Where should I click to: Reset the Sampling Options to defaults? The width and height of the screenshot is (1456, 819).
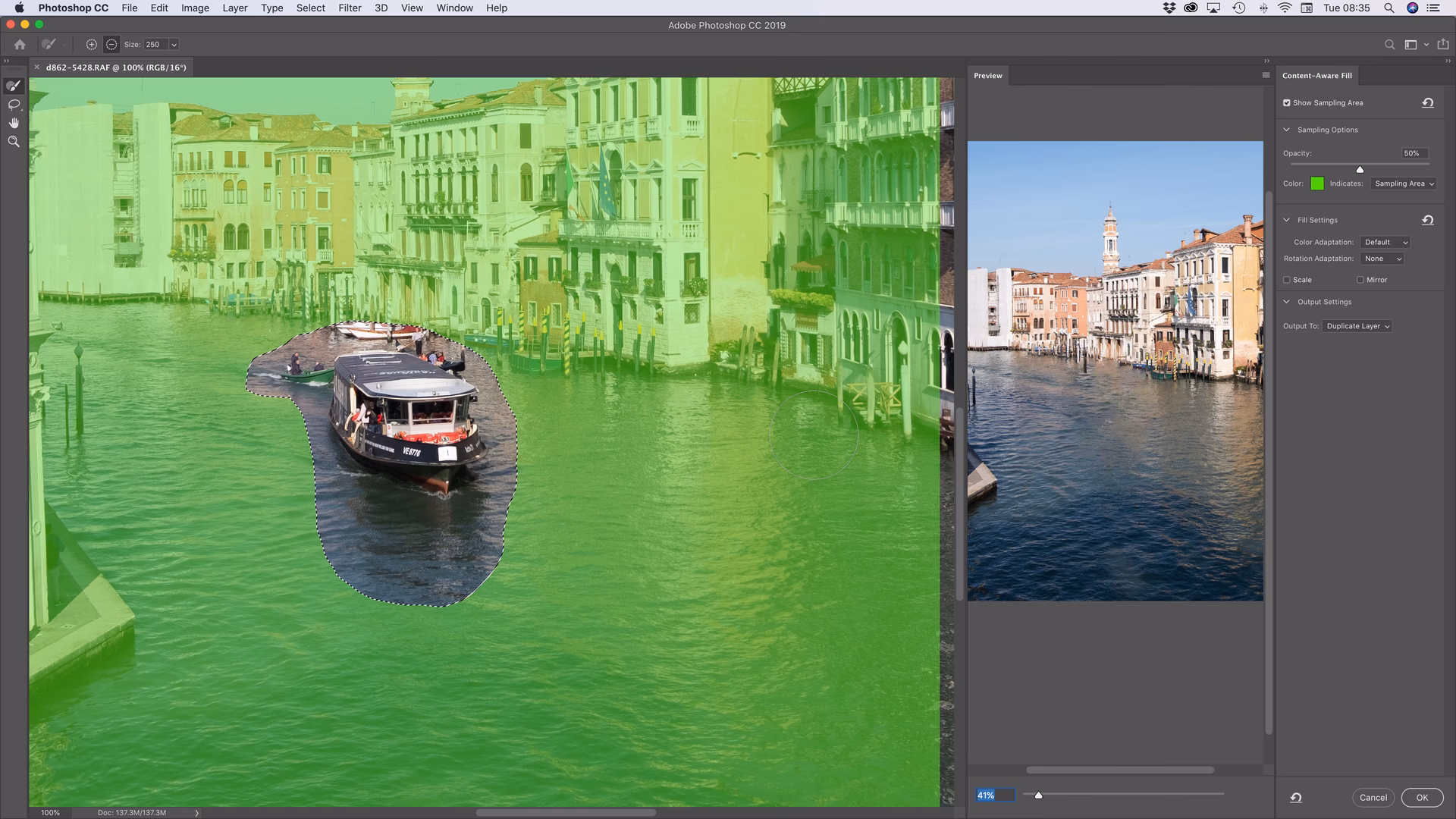coord(1429,102)
